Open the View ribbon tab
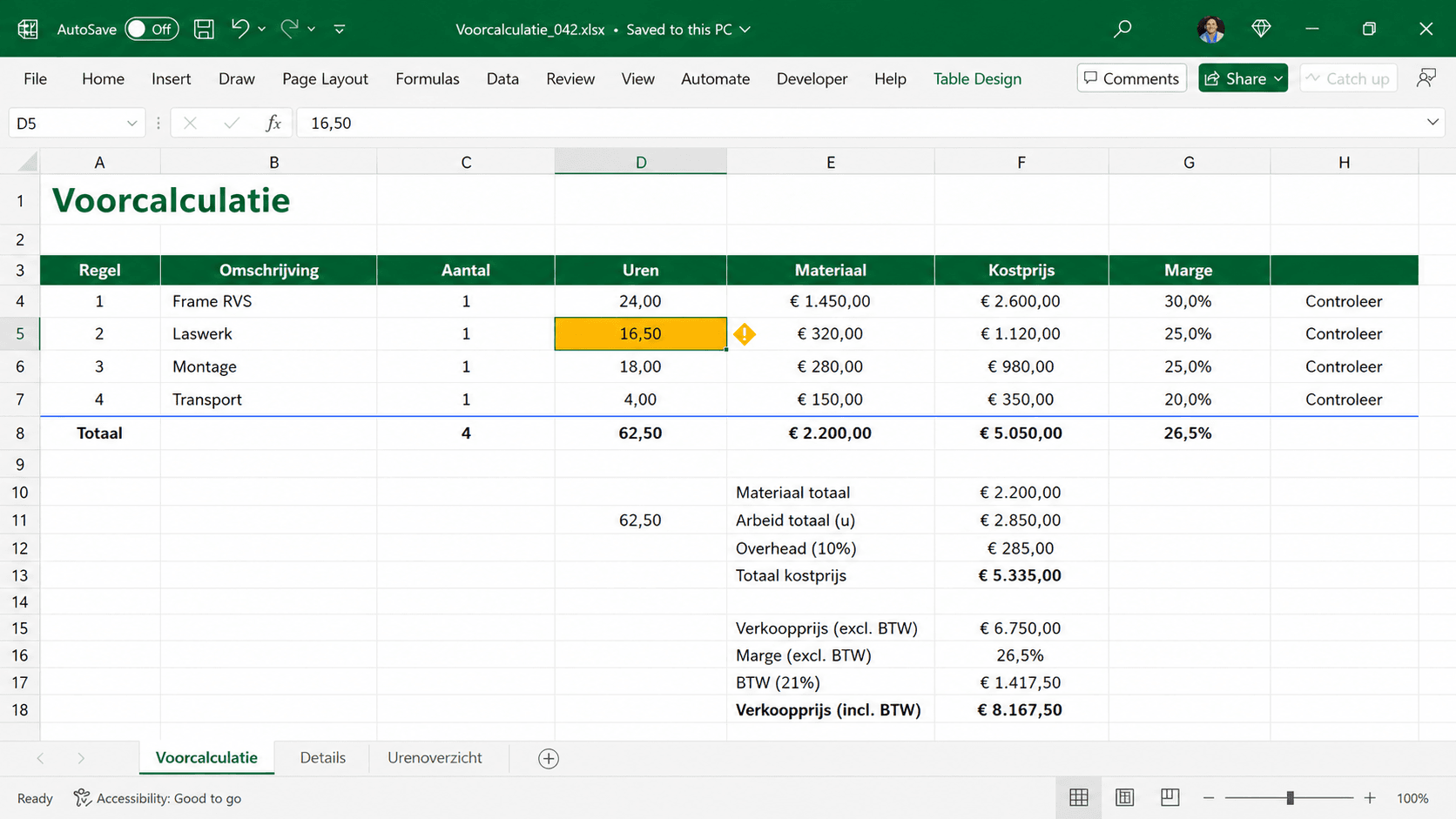Viewport: 1456px width, 819px height. 637,78
